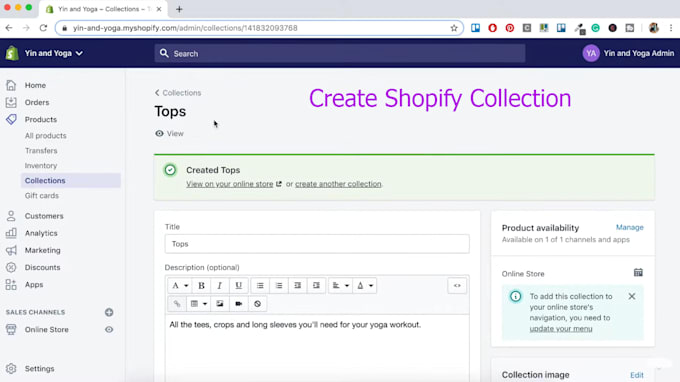The image size is (680, 382).
Task: Click Manage product availability
Action: coord(630,227)
